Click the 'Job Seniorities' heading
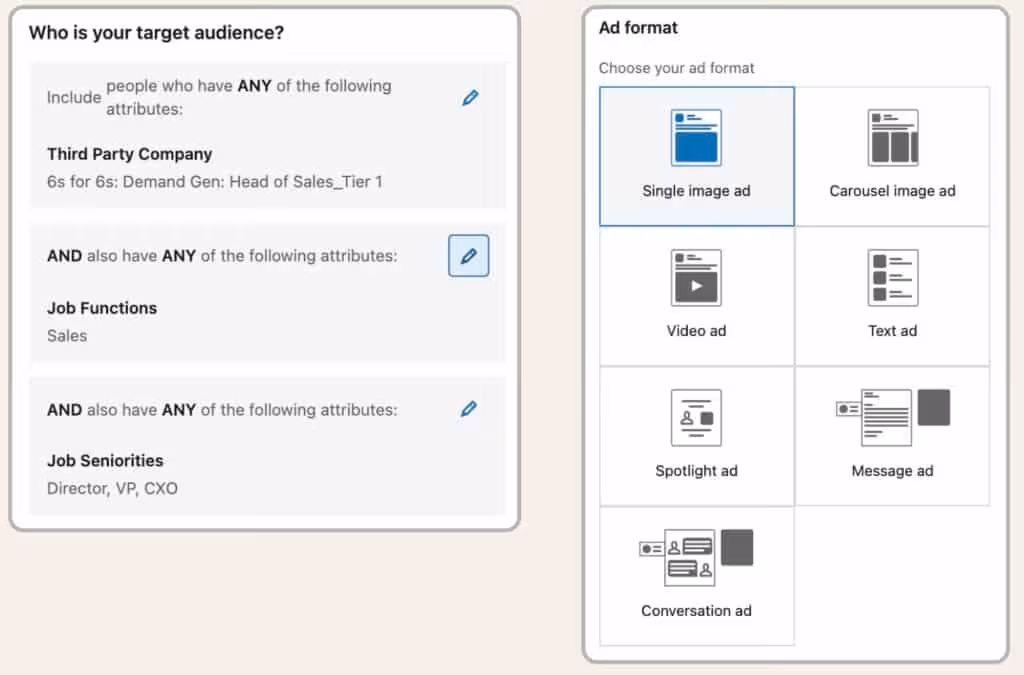1024x675 pixels. (x=105, y=461)
